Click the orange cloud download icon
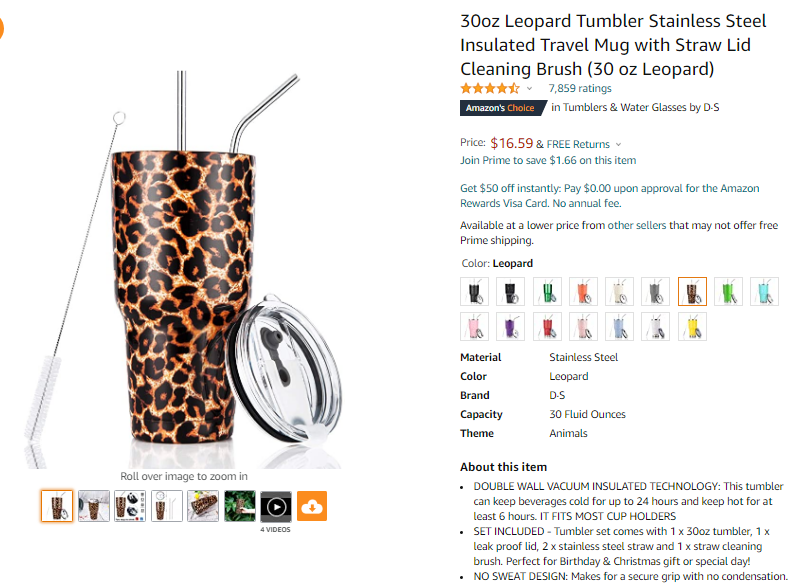 tap(311, 507)
